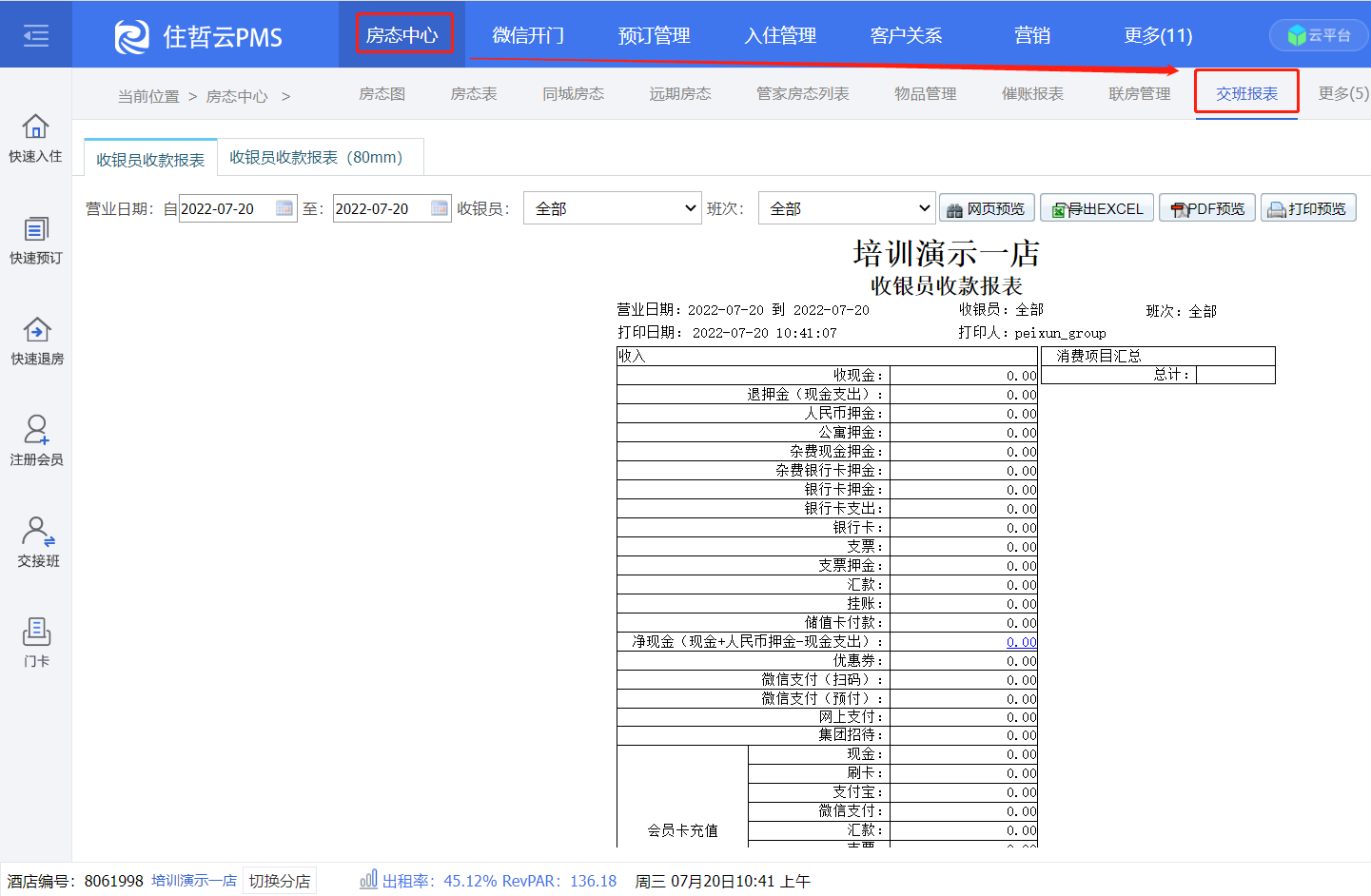Click the 网页预览 button

coord(987,208)
